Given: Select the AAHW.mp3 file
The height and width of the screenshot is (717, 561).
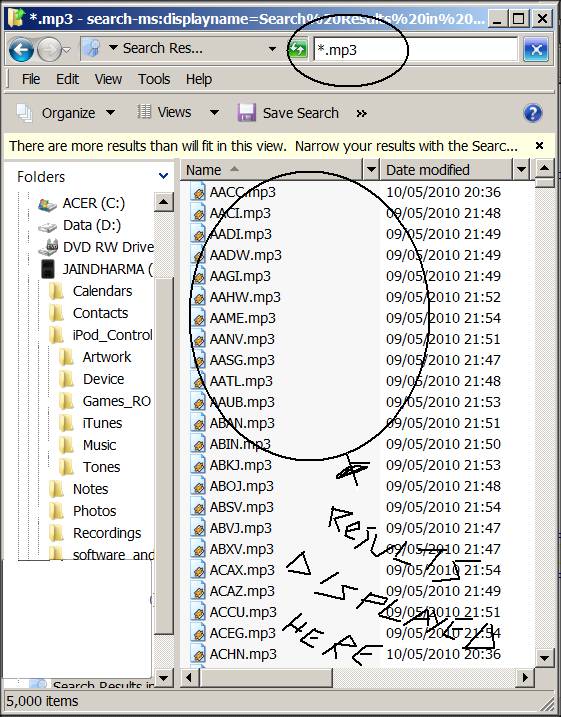Looking at the screenshot, I should [245, 297].
